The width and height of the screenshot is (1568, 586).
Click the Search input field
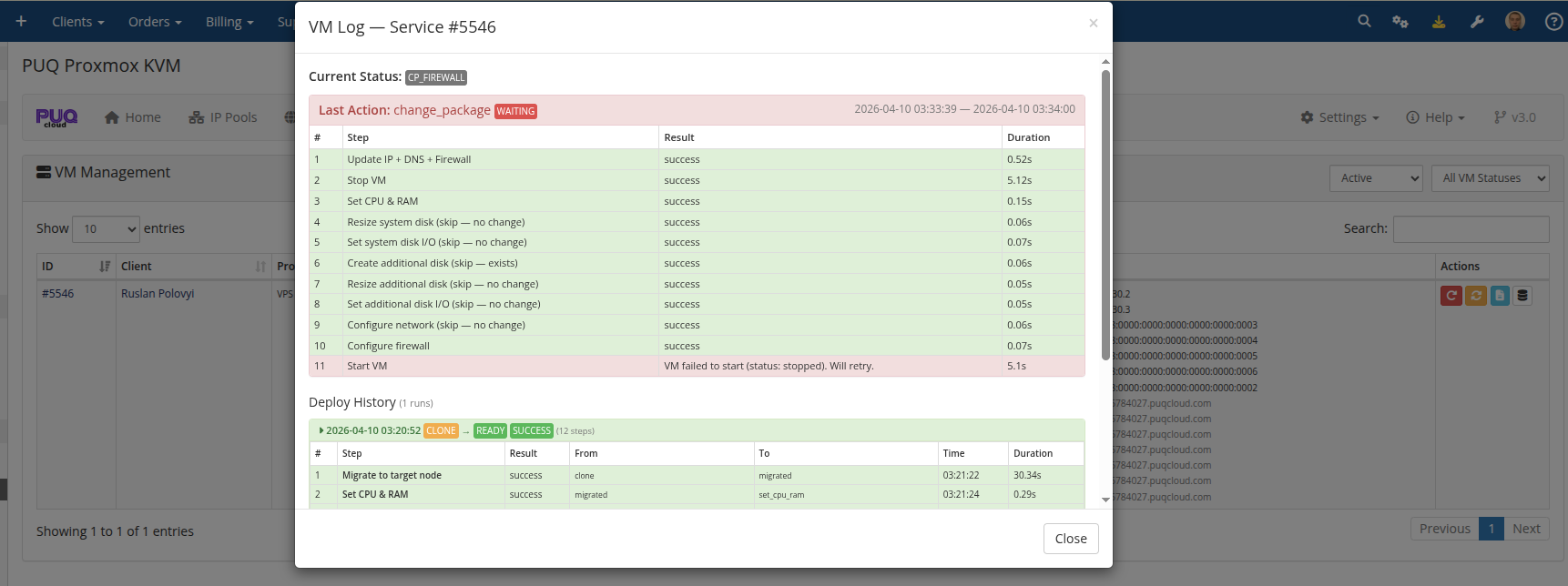pos(1471,229)
